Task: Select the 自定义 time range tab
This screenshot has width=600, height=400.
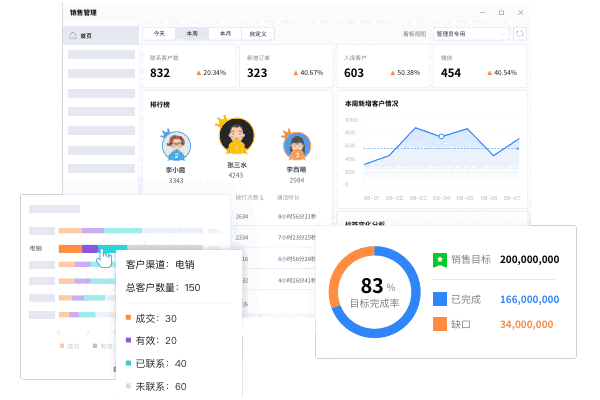Action: pos(258,34)
